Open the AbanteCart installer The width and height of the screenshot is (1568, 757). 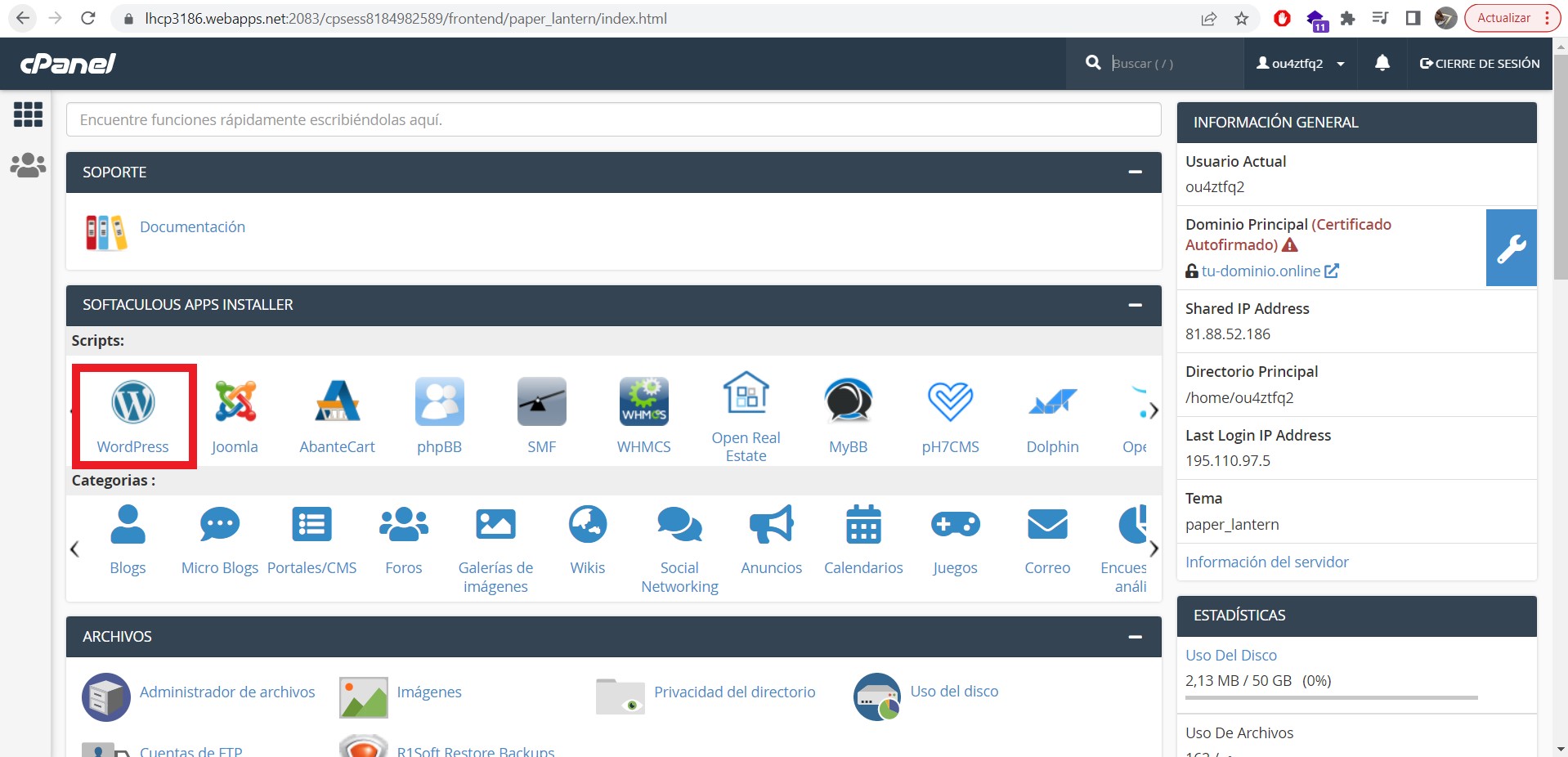pyautogui.click(x=337, y=403)
